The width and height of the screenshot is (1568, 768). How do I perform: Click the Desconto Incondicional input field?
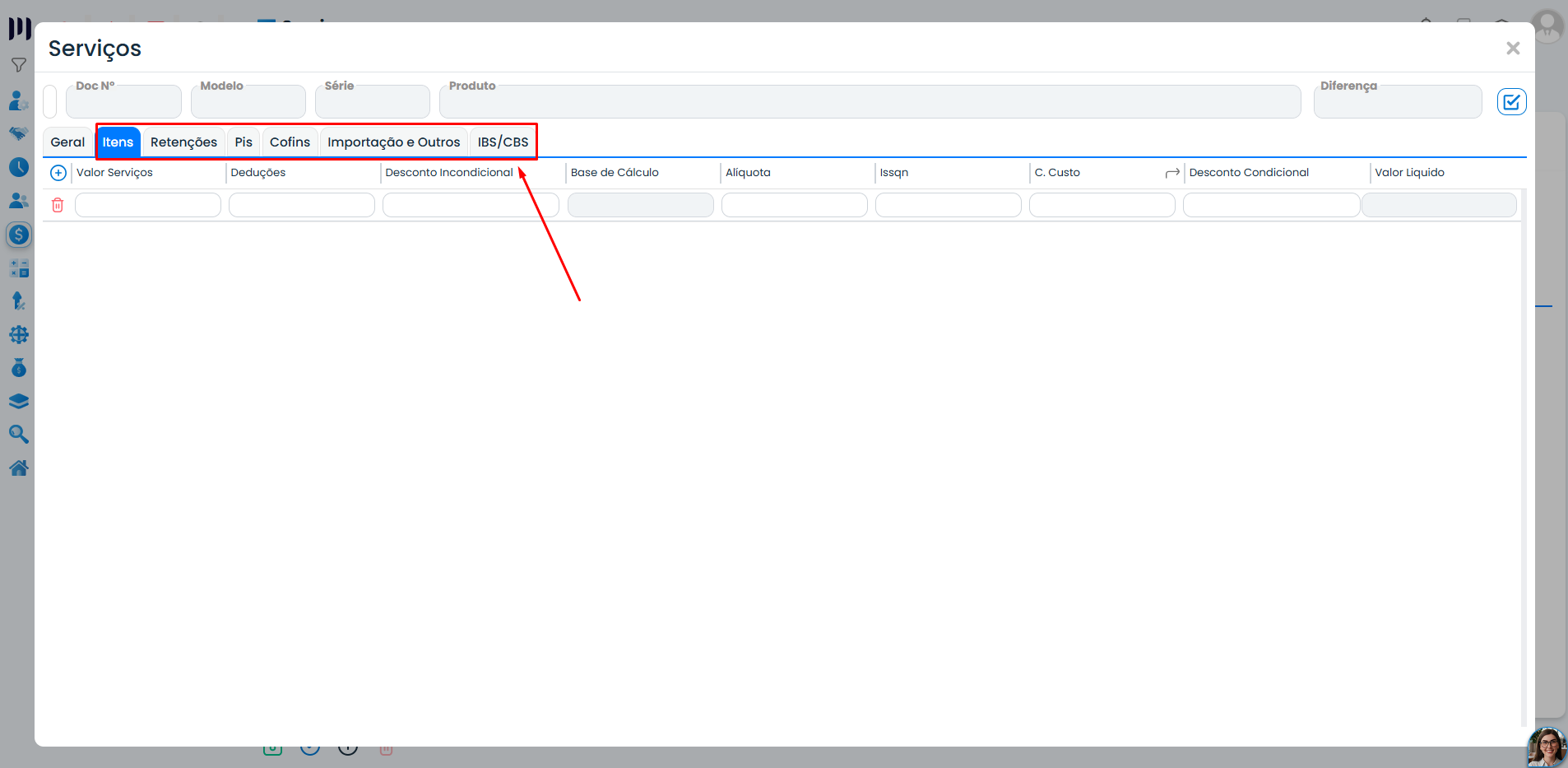471,205
